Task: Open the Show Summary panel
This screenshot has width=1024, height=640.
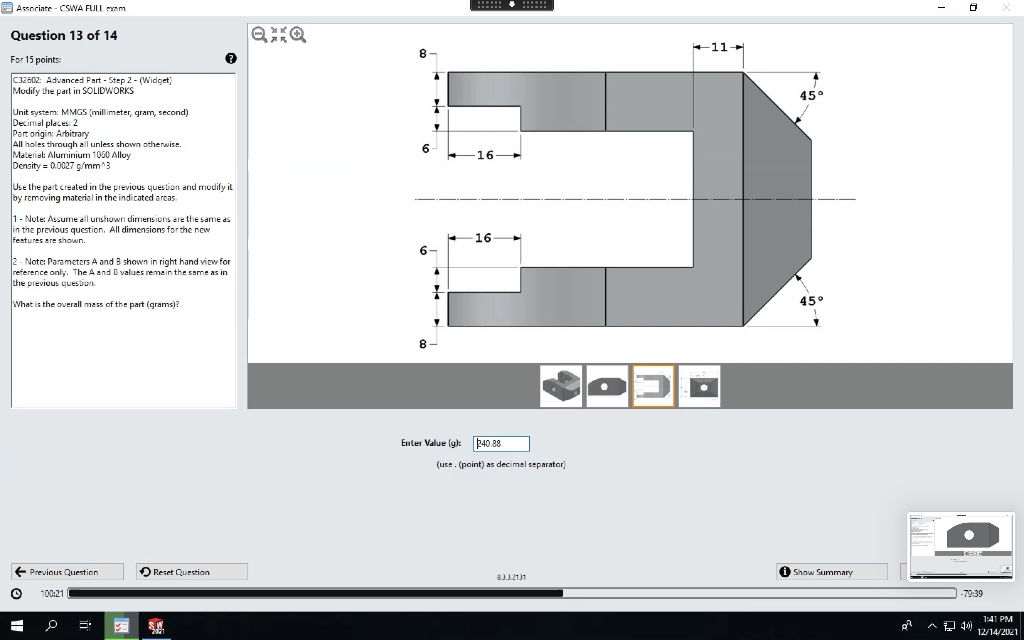Action: 830,571
